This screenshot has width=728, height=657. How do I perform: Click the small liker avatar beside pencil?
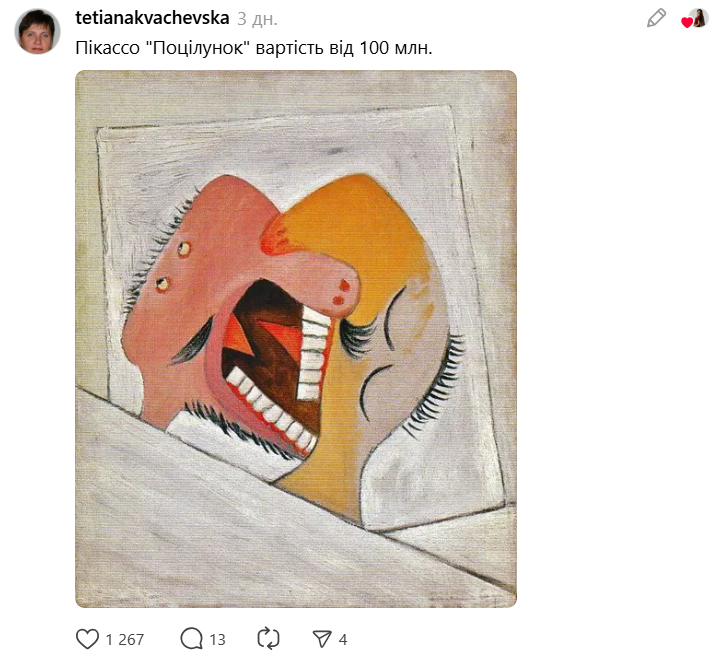click(x=699, y=18)
